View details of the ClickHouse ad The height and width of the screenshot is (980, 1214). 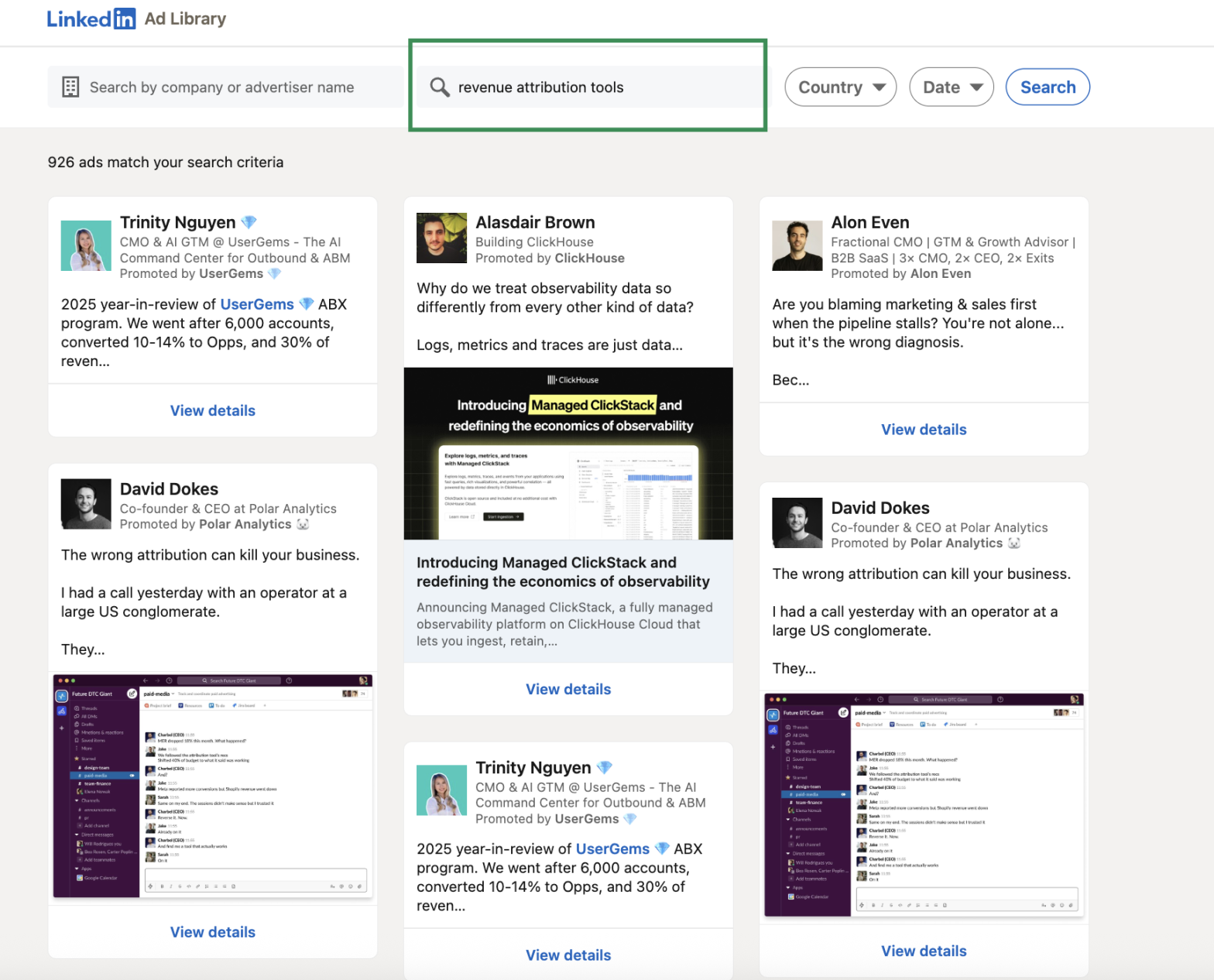click(568, 689)
